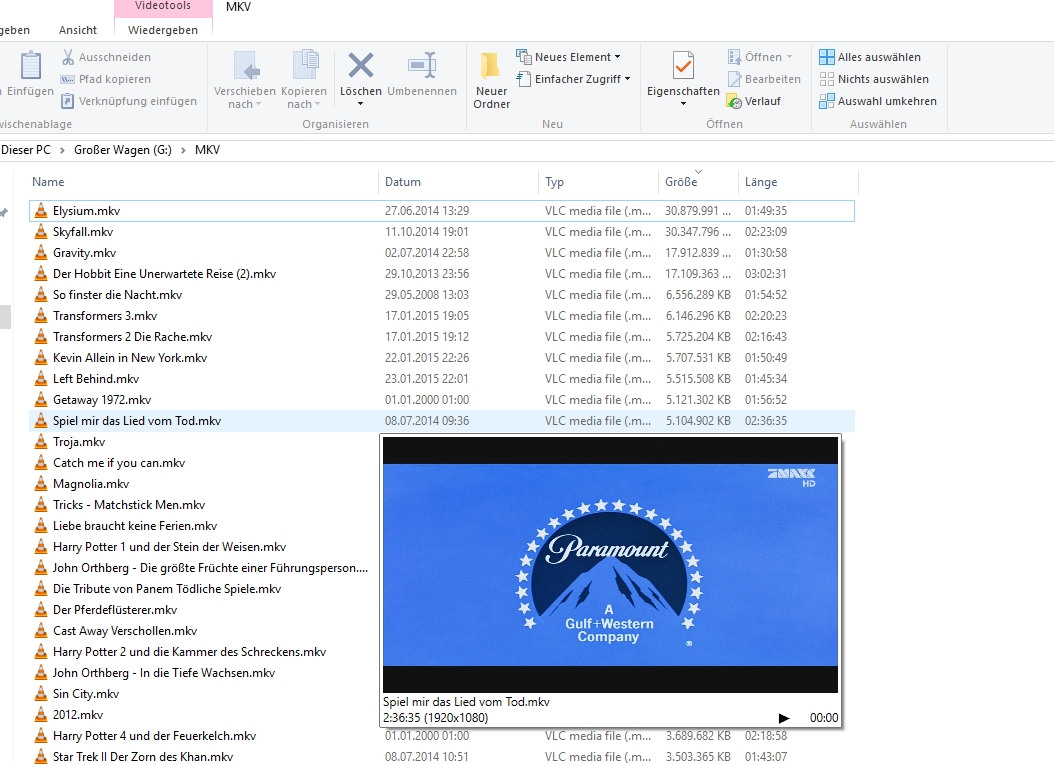Sort files by the Größe column

(698, 182)
